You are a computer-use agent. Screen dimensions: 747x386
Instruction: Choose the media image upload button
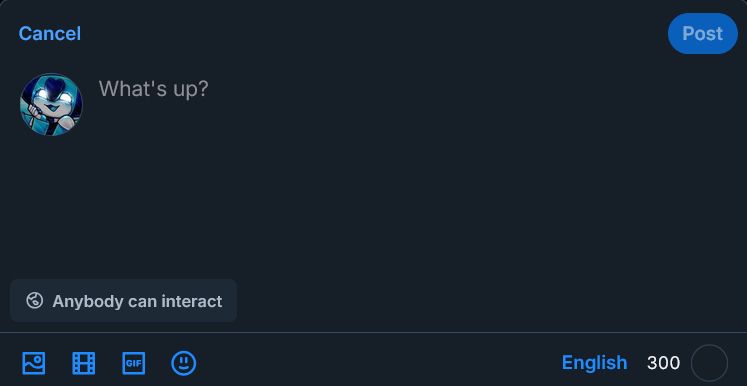pyautogui.click(x=34, y=363)
